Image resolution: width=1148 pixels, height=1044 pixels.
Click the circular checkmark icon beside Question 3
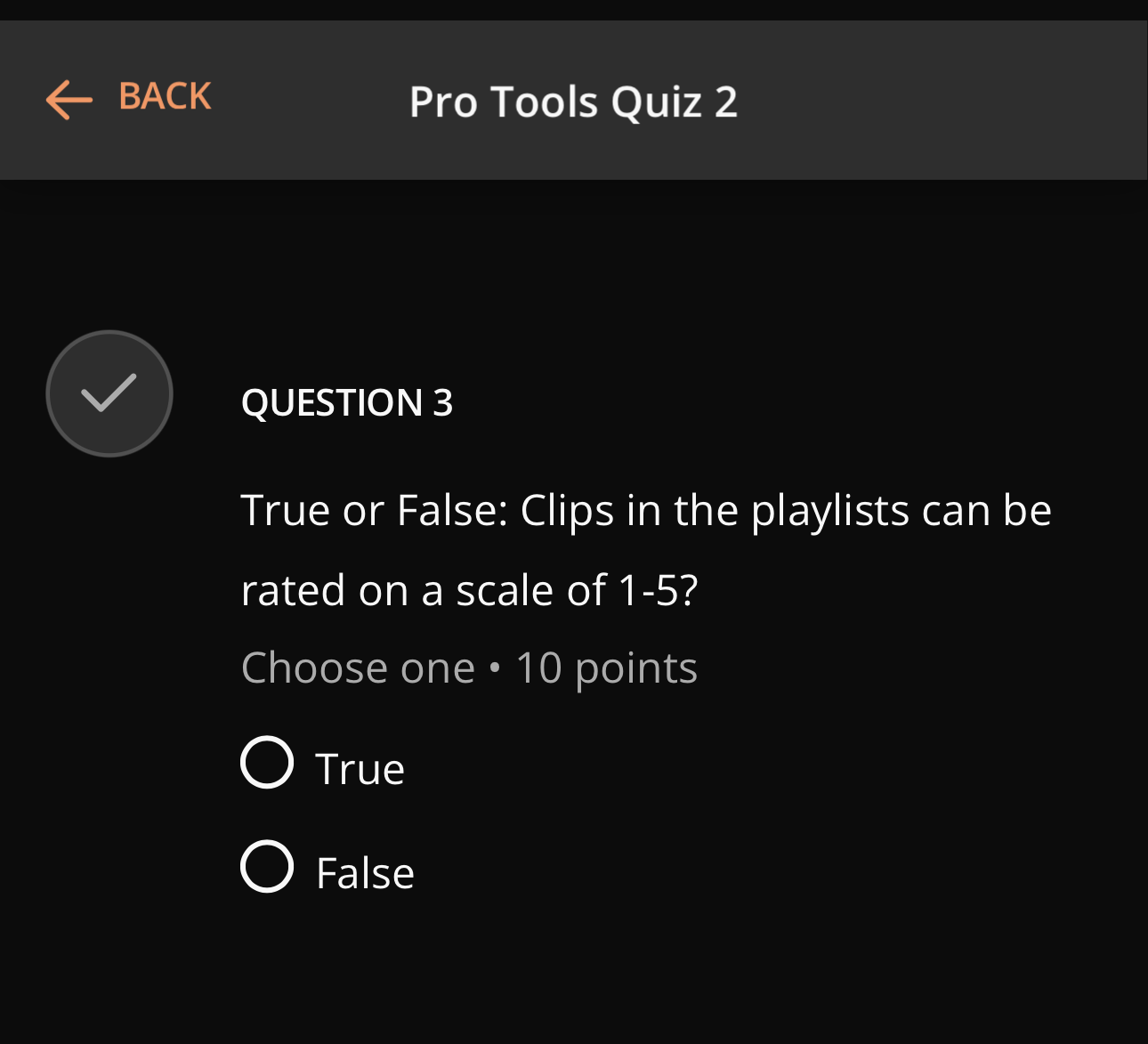[x=109, y=393]
